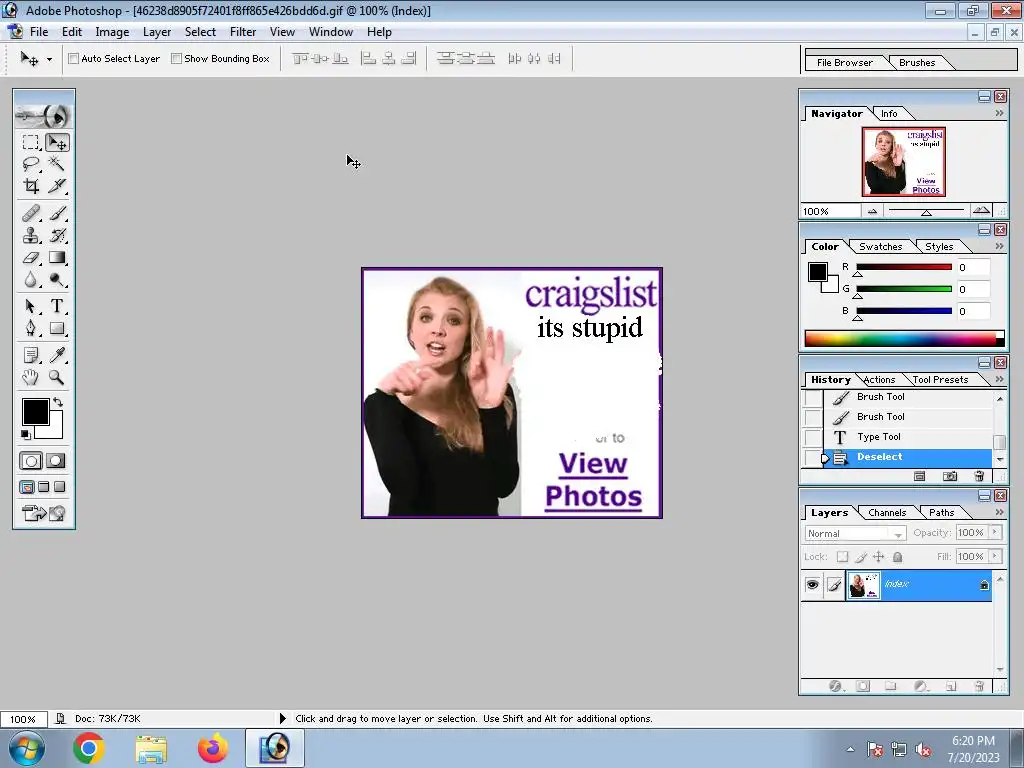Open the blending mode Normal dropdown

click(856, 534)
